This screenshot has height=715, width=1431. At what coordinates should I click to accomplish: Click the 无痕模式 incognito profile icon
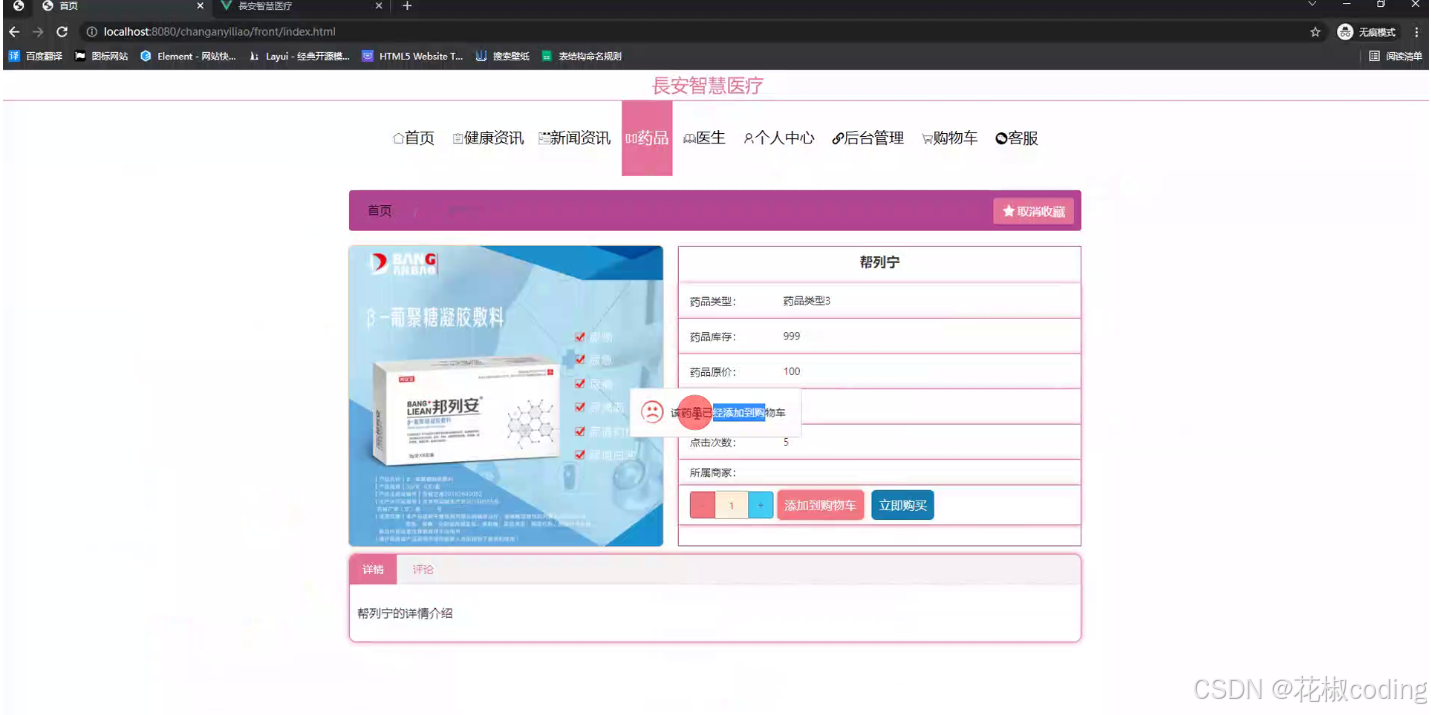(1366, 32)
